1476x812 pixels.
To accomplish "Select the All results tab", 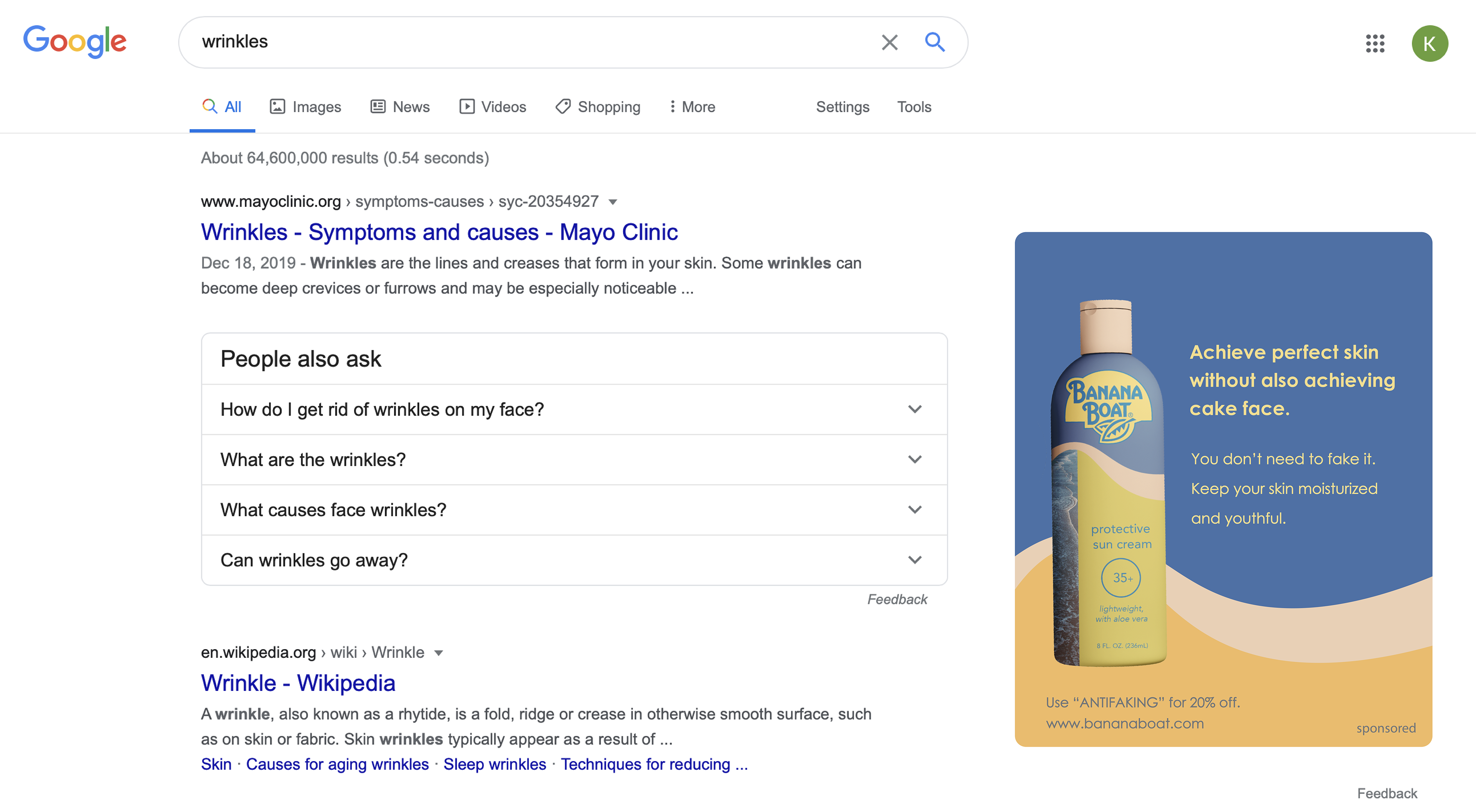I will [222, 106].
